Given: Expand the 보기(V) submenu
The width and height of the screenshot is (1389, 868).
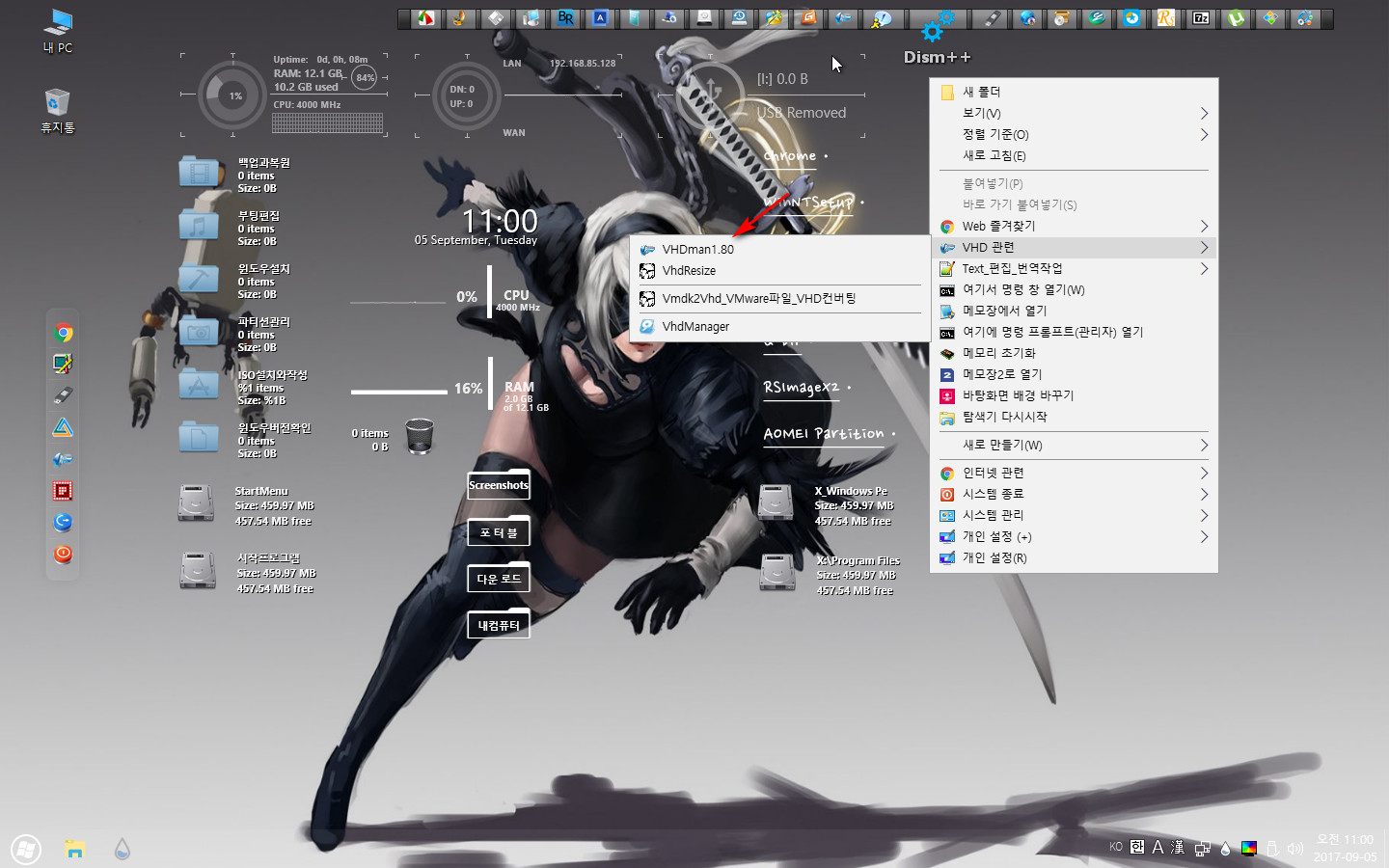Looking at the screenshot, I should click(1074, 113).
